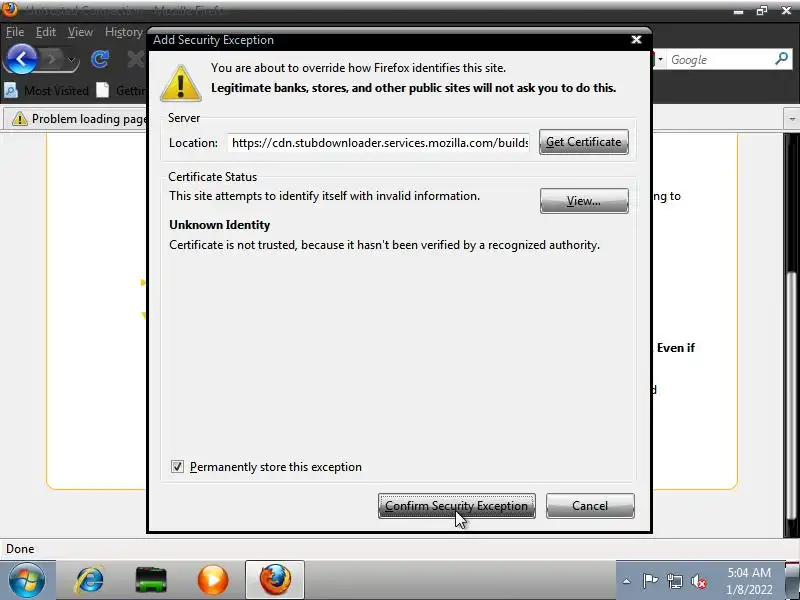Open the File menu in Firefox
Image resolution: width=800 pixels, height=600 pixels.
coord(15,32)
